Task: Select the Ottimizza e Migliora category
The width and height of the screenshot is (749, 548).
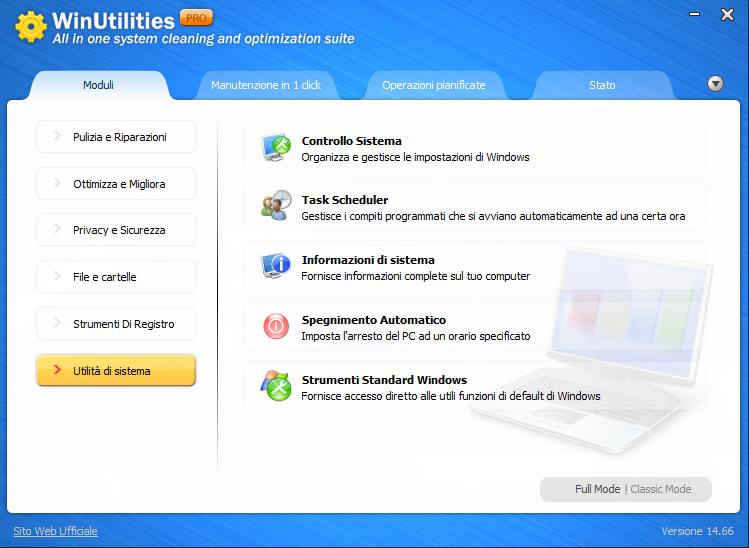Action: 116,183
